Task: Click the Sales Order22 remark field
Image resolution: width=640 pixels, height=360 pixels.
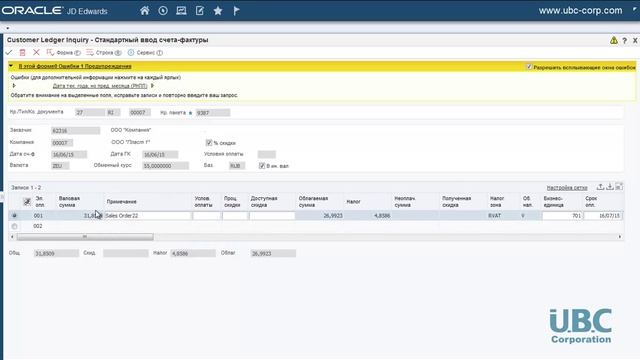Action: (x=148, y=216)
